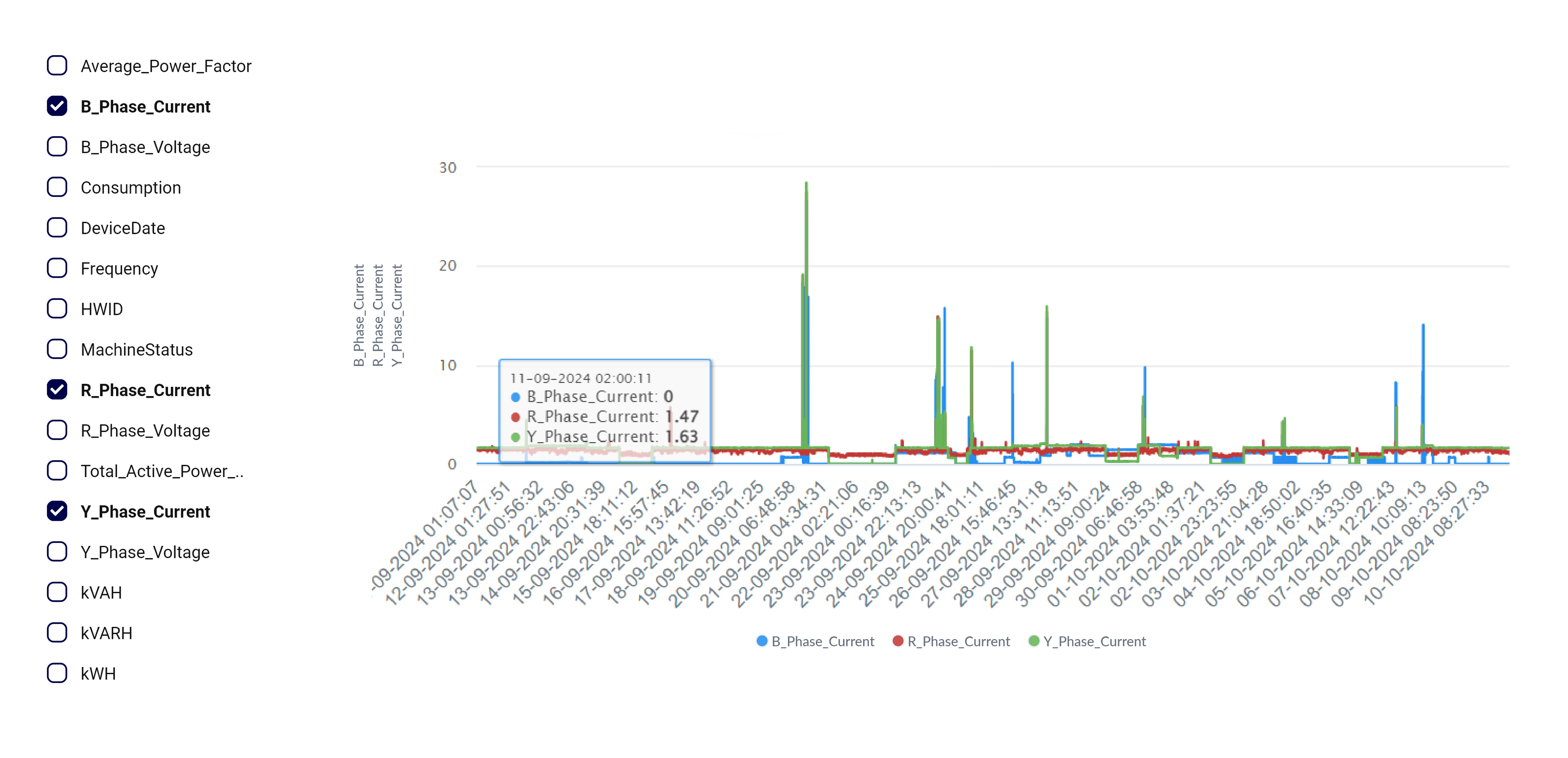Enable the Consumption checkbox
Viewport: 1568px width, 758px height.
(x=57, y=187)
